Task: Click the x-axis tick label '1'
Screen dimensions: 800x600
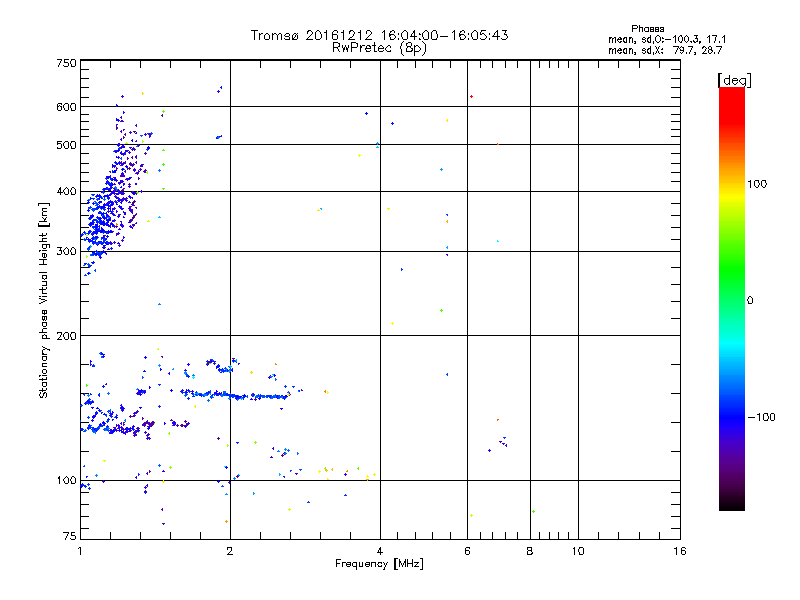Action: point(80,551)
